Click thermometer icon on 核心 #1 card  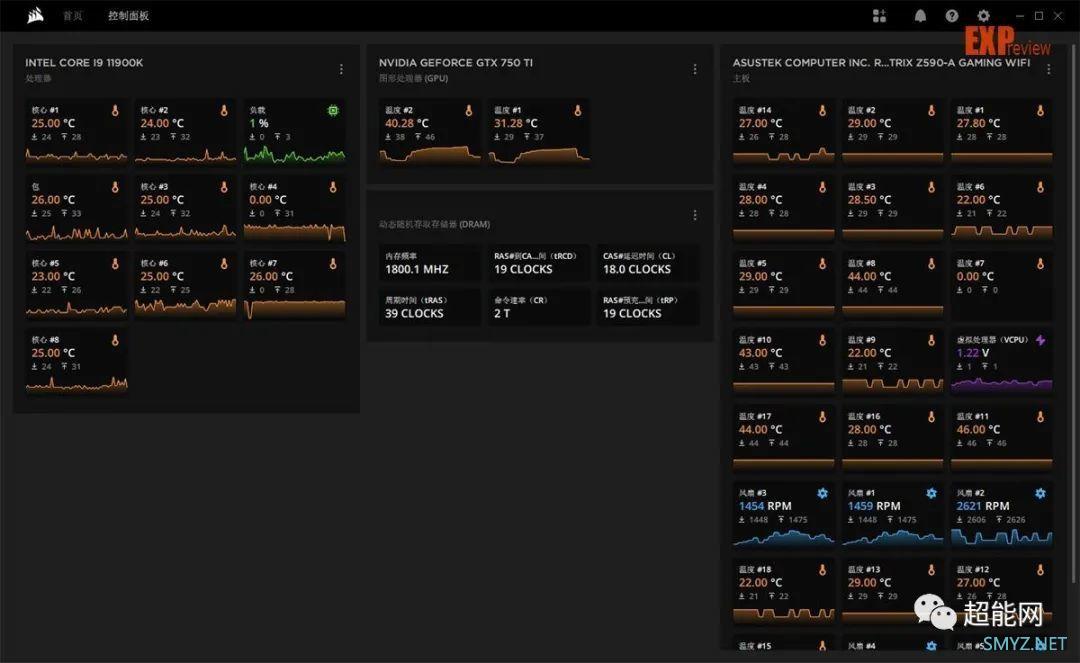pyautogui.click(x=115, y=110)
